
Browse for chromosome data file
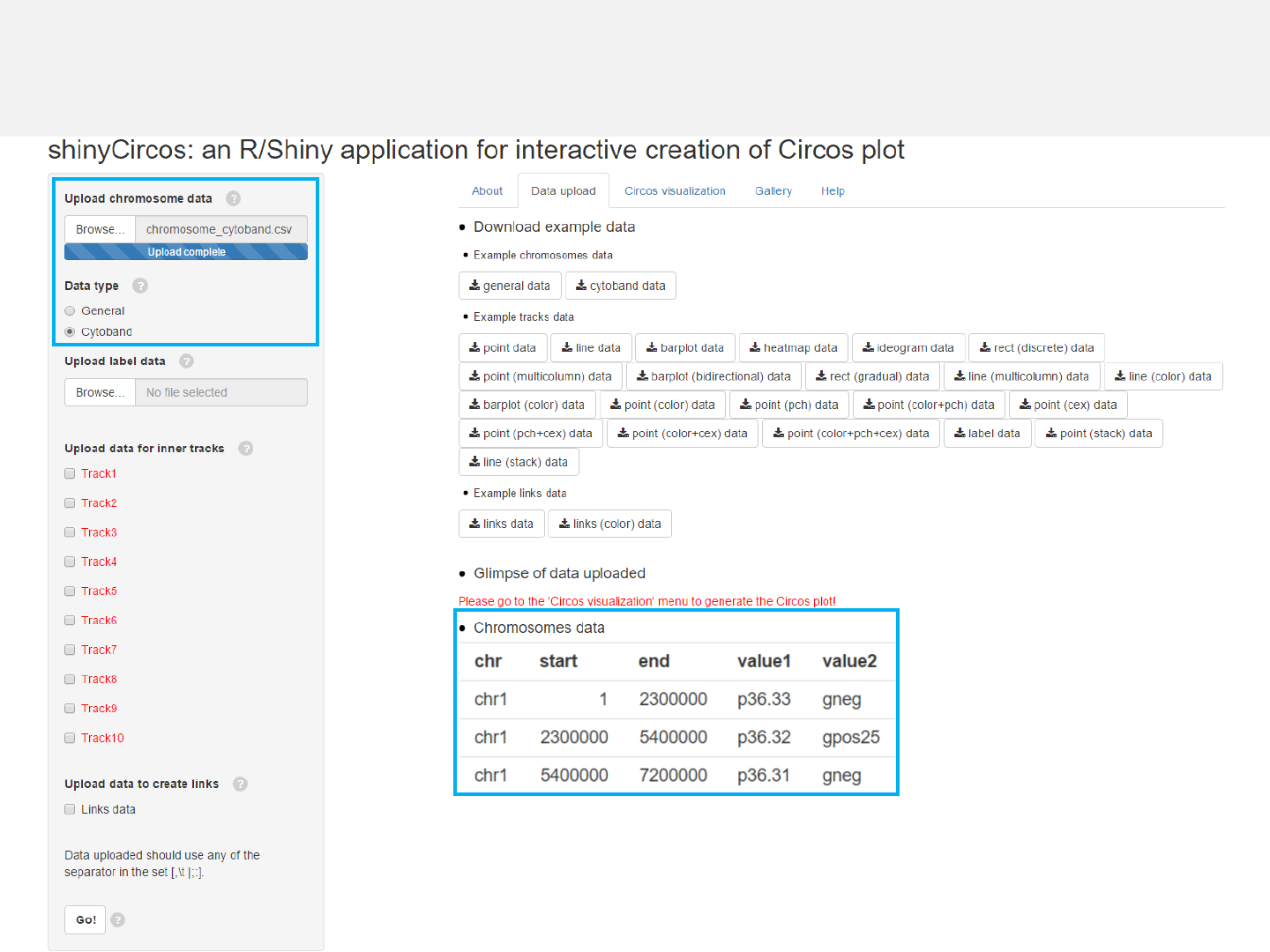(100, 229)
